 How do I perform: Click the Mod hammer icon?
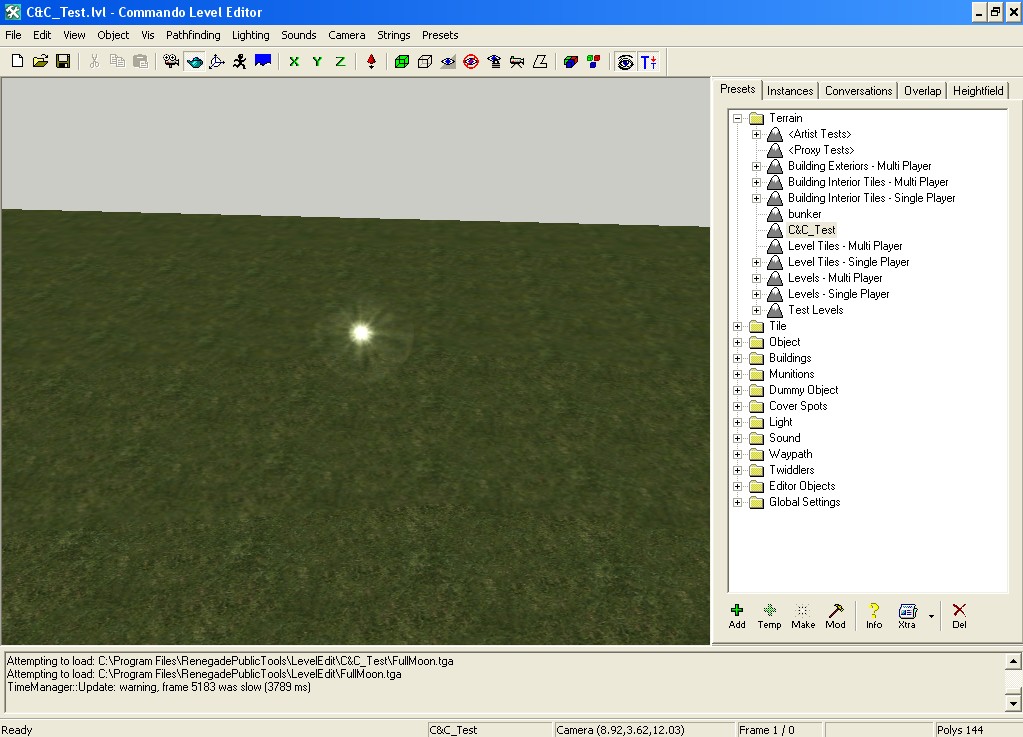click(x=835, y=615)
